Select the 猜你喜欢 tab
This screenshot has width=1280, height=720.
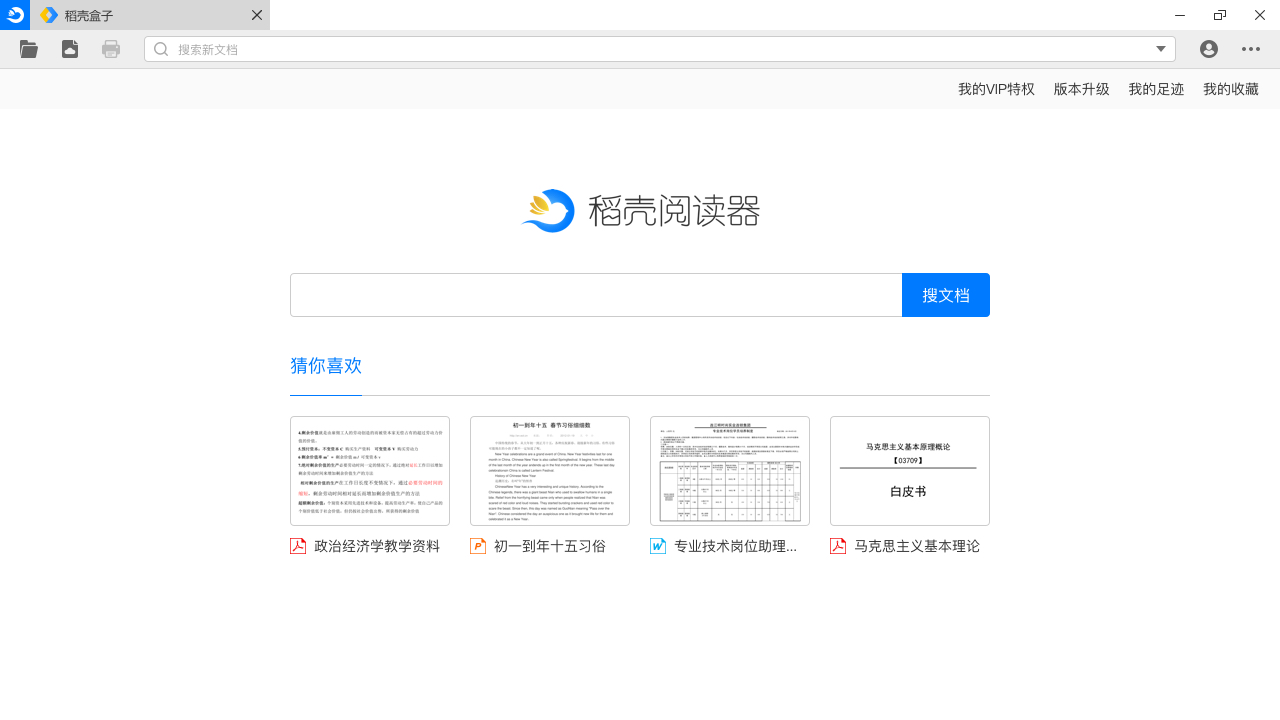point(326,366)
